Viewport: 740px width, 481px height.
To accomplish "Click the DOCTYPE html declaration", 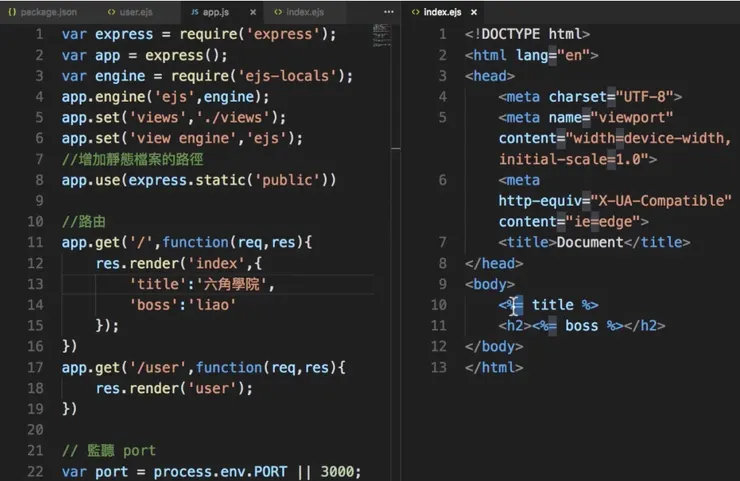I will tap(527, 34).
